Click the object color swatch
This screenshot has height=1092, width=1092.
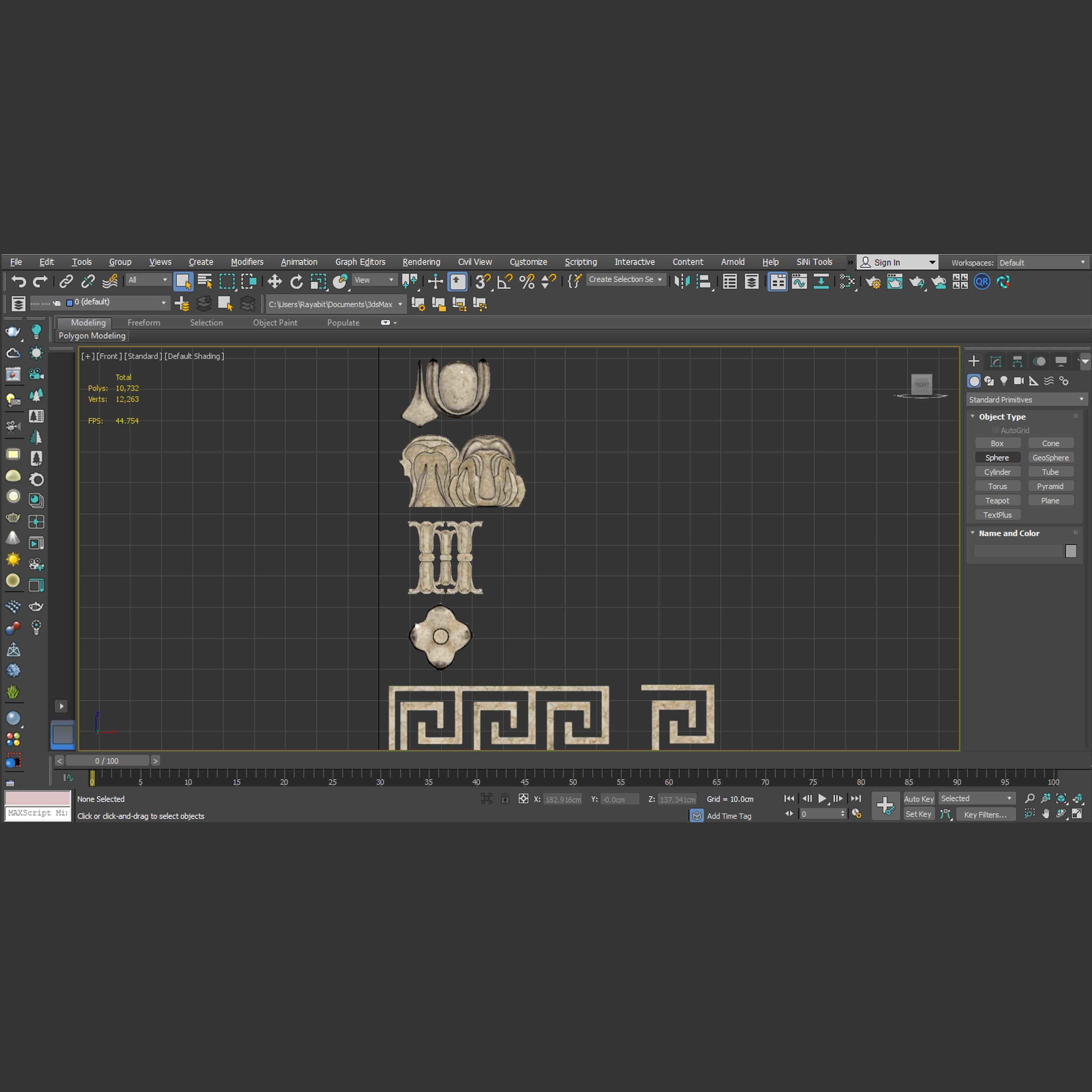click(1070, 551)
